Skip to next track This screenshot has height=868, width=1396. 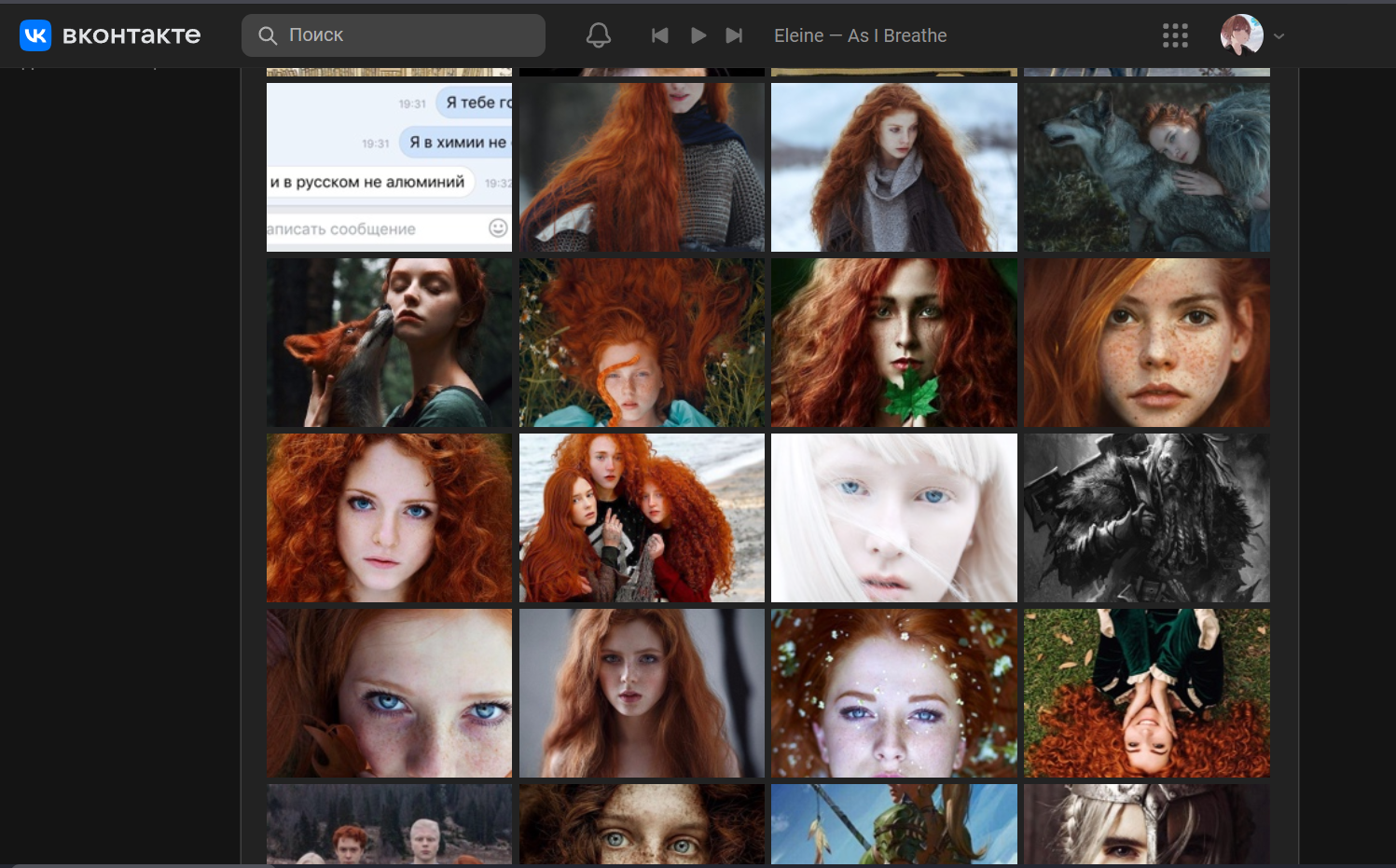click(x=735, y=35)
